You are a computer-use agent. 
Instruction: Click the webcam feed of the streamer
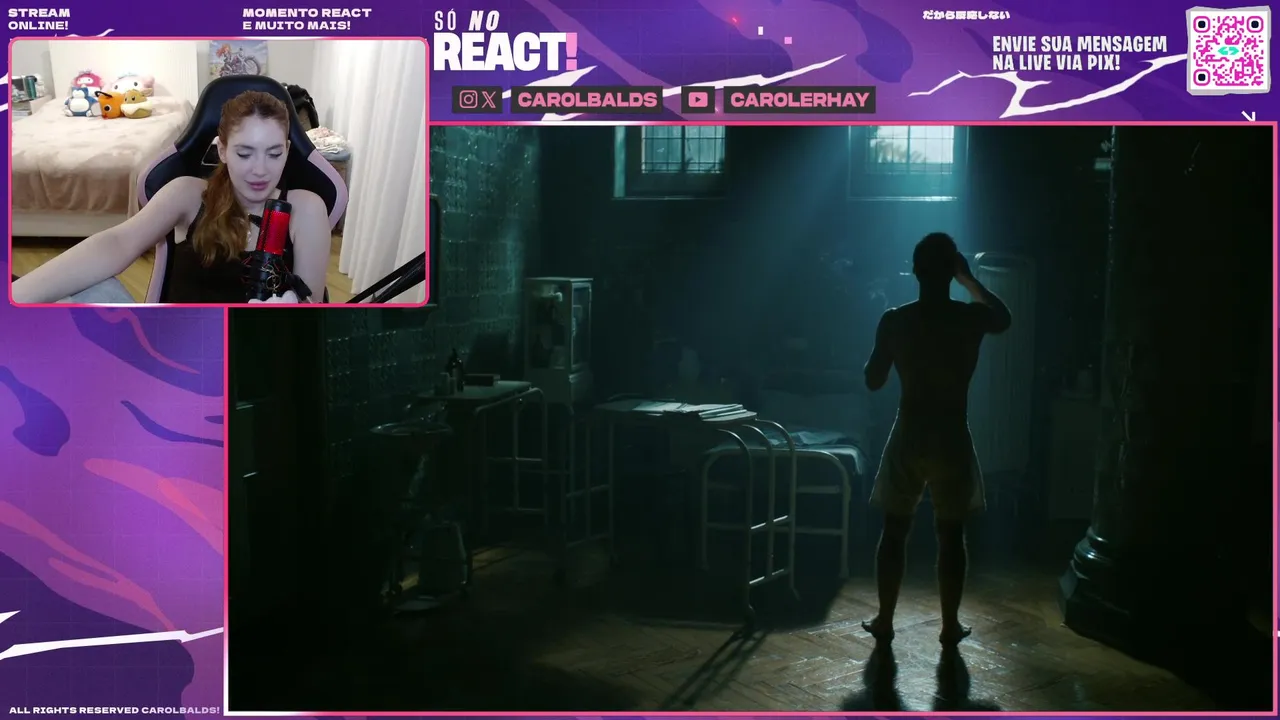219,171
